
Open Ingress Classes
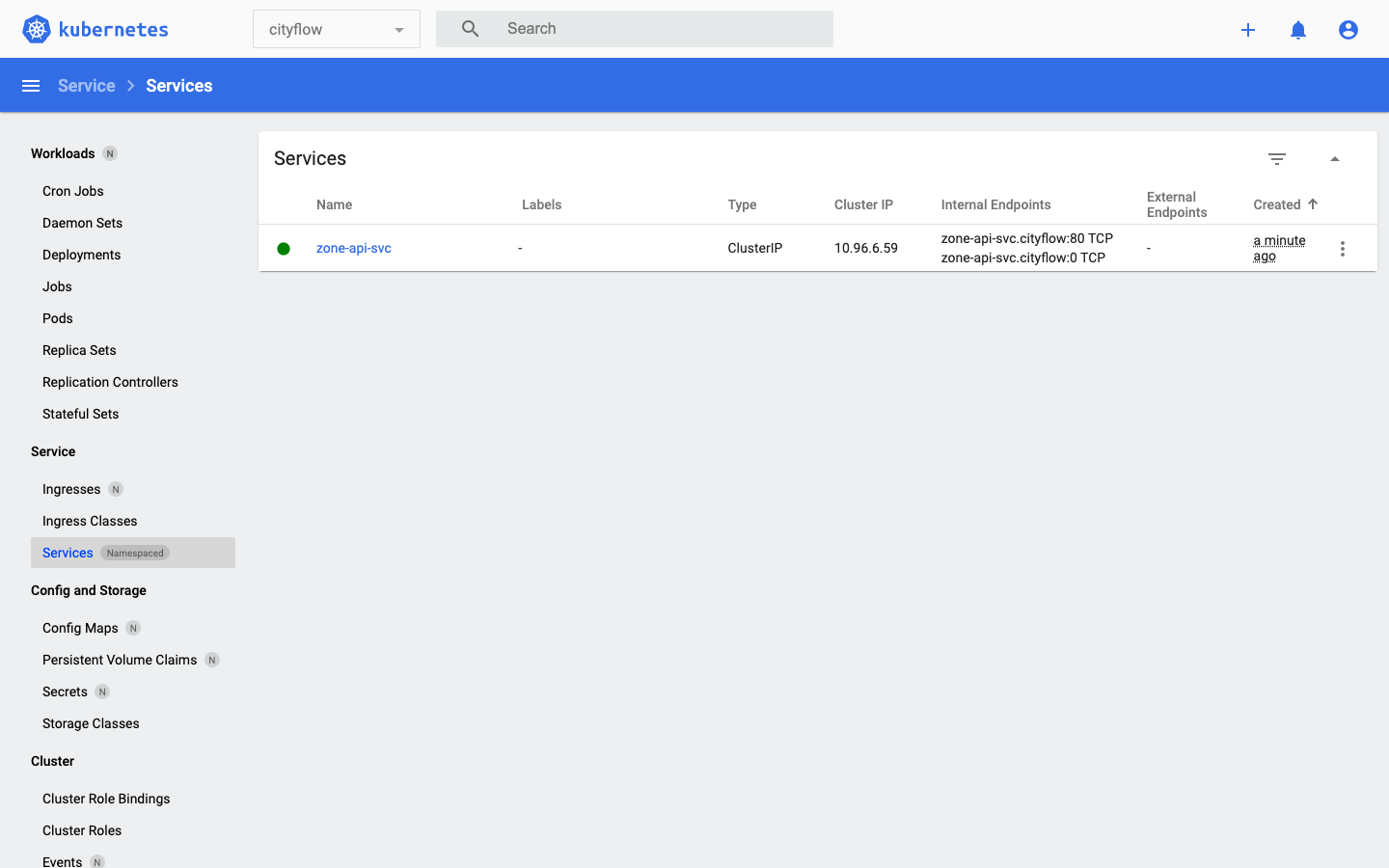[90, 521]
